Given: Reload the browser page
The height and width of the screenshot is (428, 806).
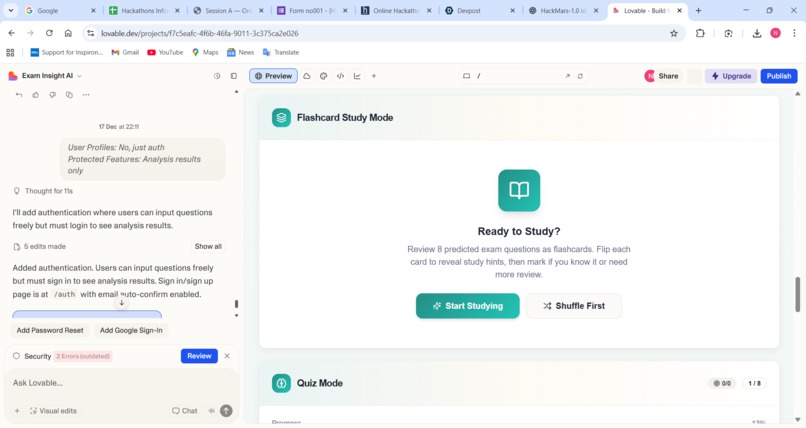Looking at the screenshot, I should pyautogui.click(x=49, y=33).
